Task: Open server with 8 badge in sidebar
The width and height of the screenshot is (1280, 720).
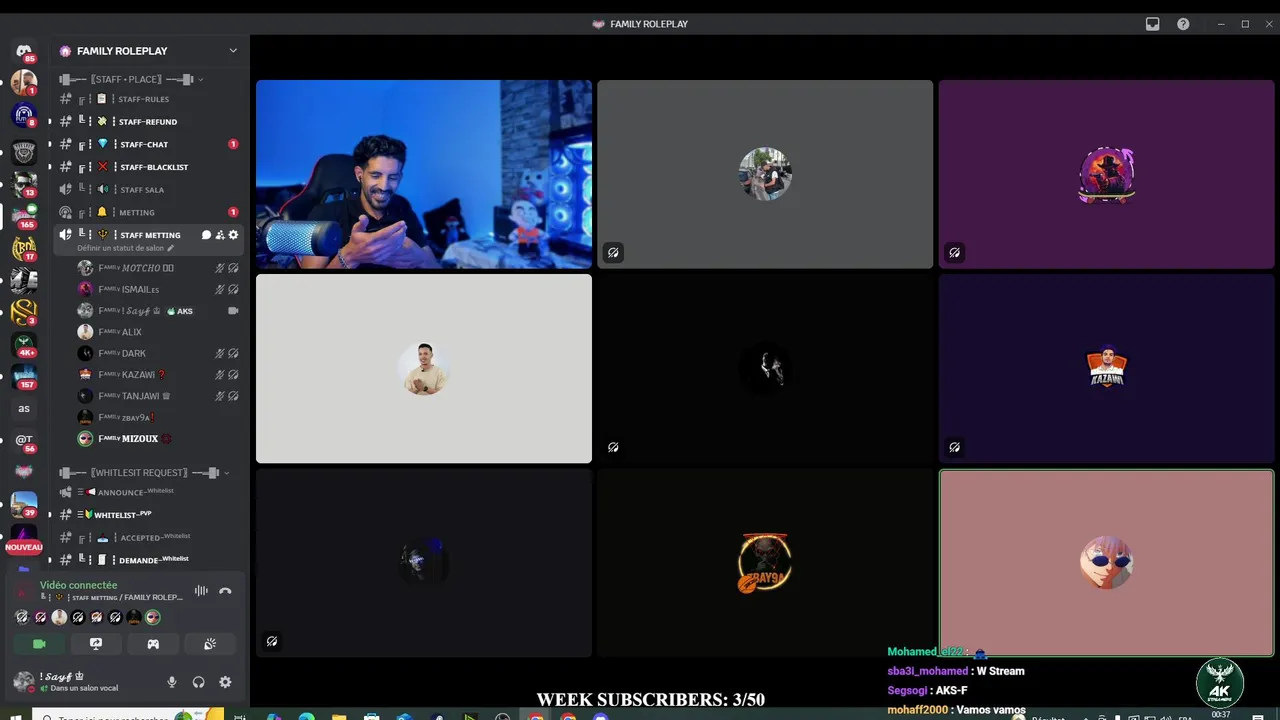Action: pos(24,117)
